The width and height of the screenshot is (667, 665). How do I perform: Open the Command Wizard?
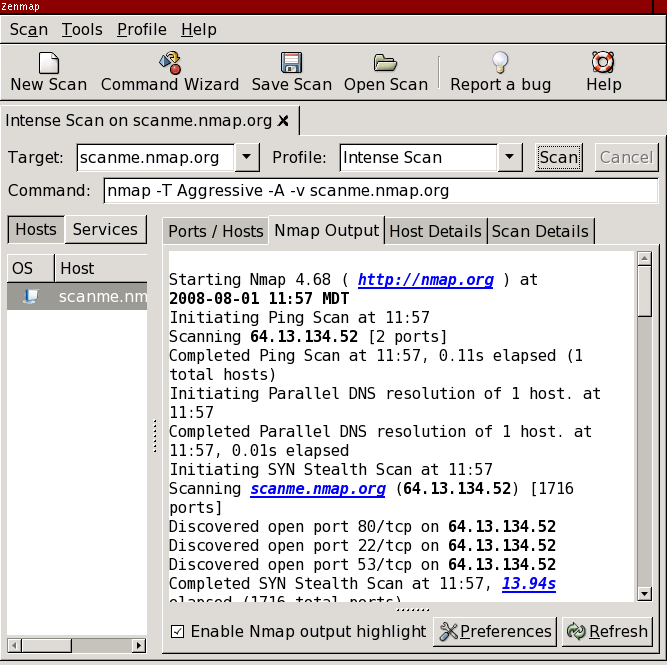(170, 72)
